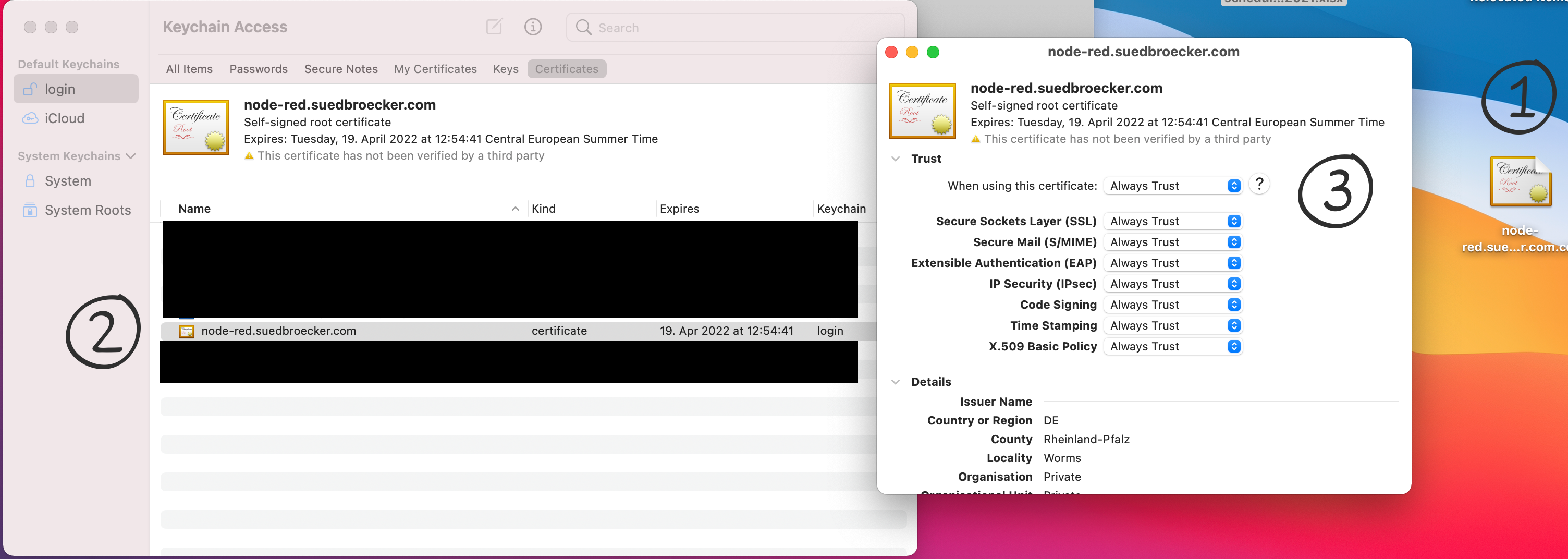
Task: Switch to the Secure Notes tab
Action: click(341, 69)
